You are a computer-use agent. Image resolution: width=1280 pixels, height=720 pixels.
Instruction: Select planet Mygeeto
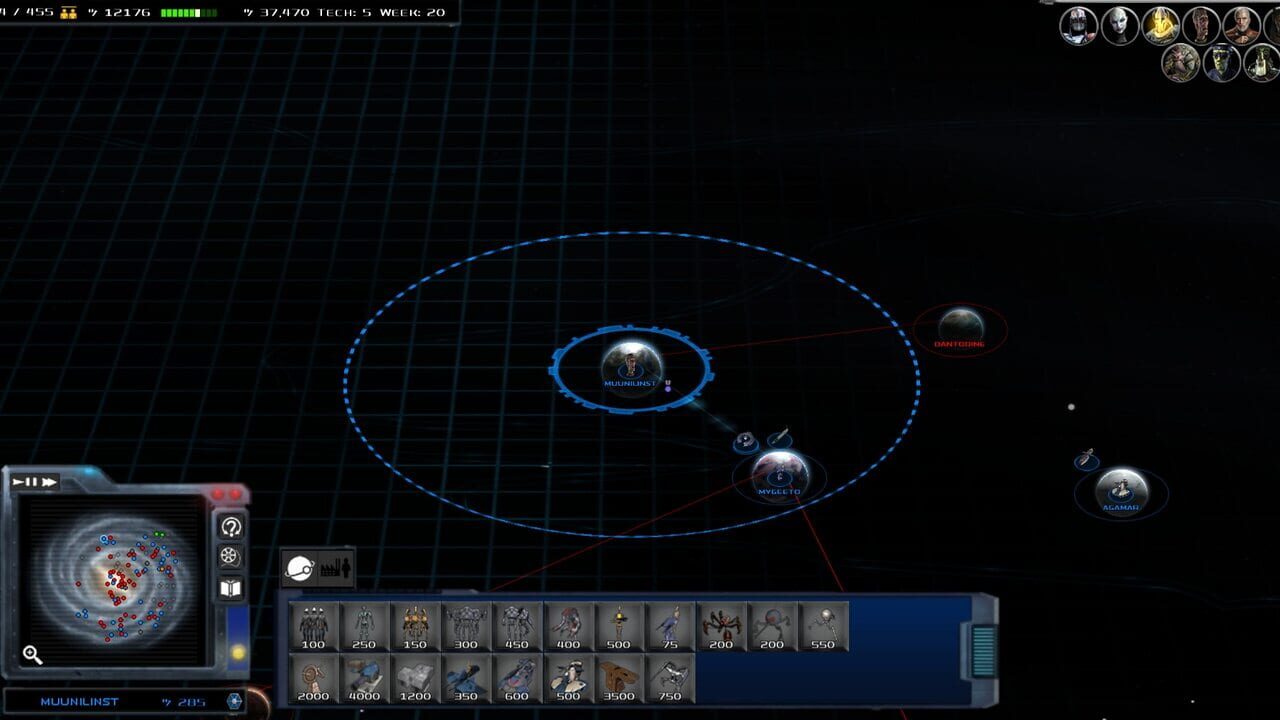pos(779,475)
